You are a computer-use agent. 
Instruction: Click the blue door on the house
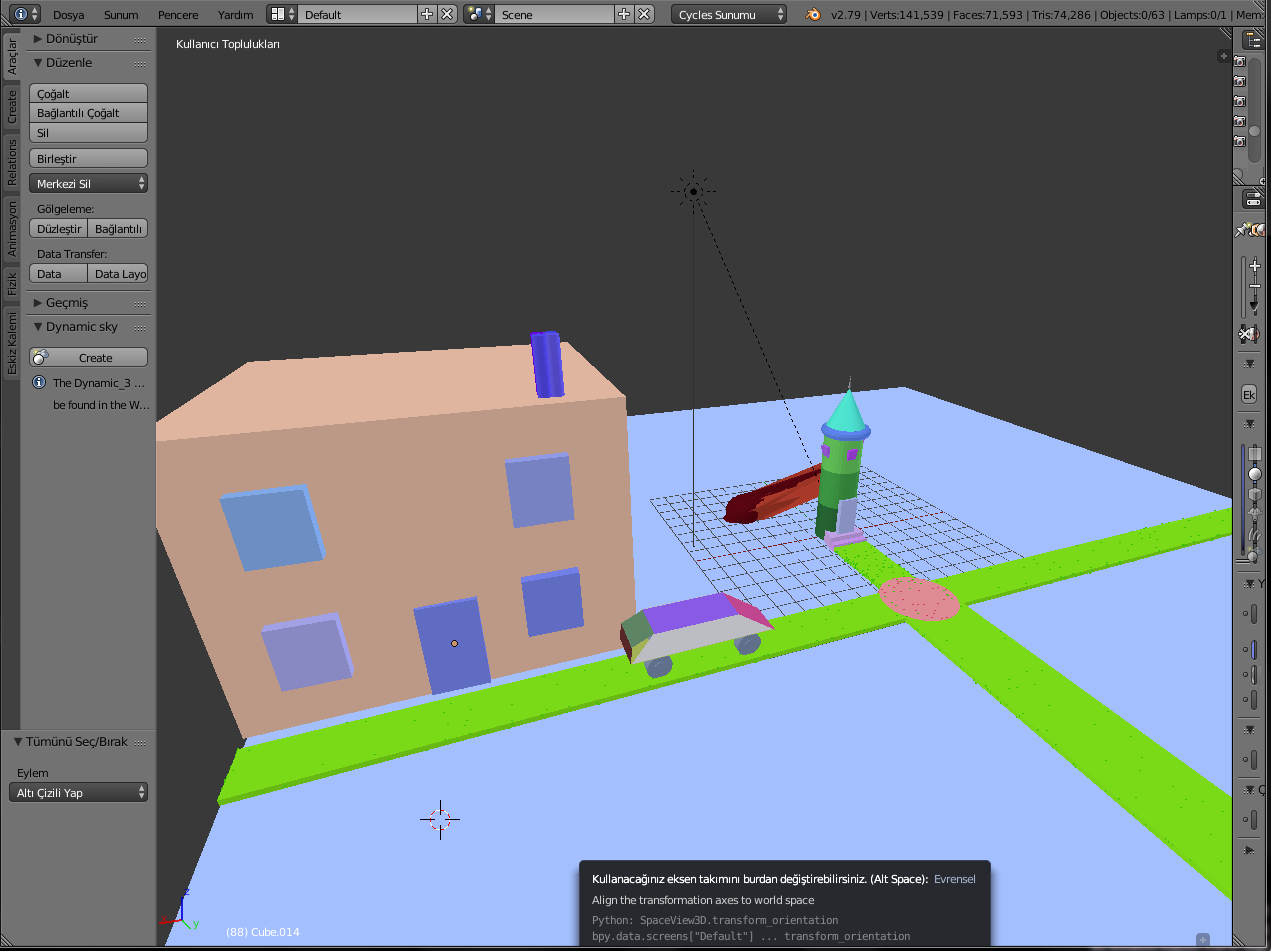pos(452,645)
